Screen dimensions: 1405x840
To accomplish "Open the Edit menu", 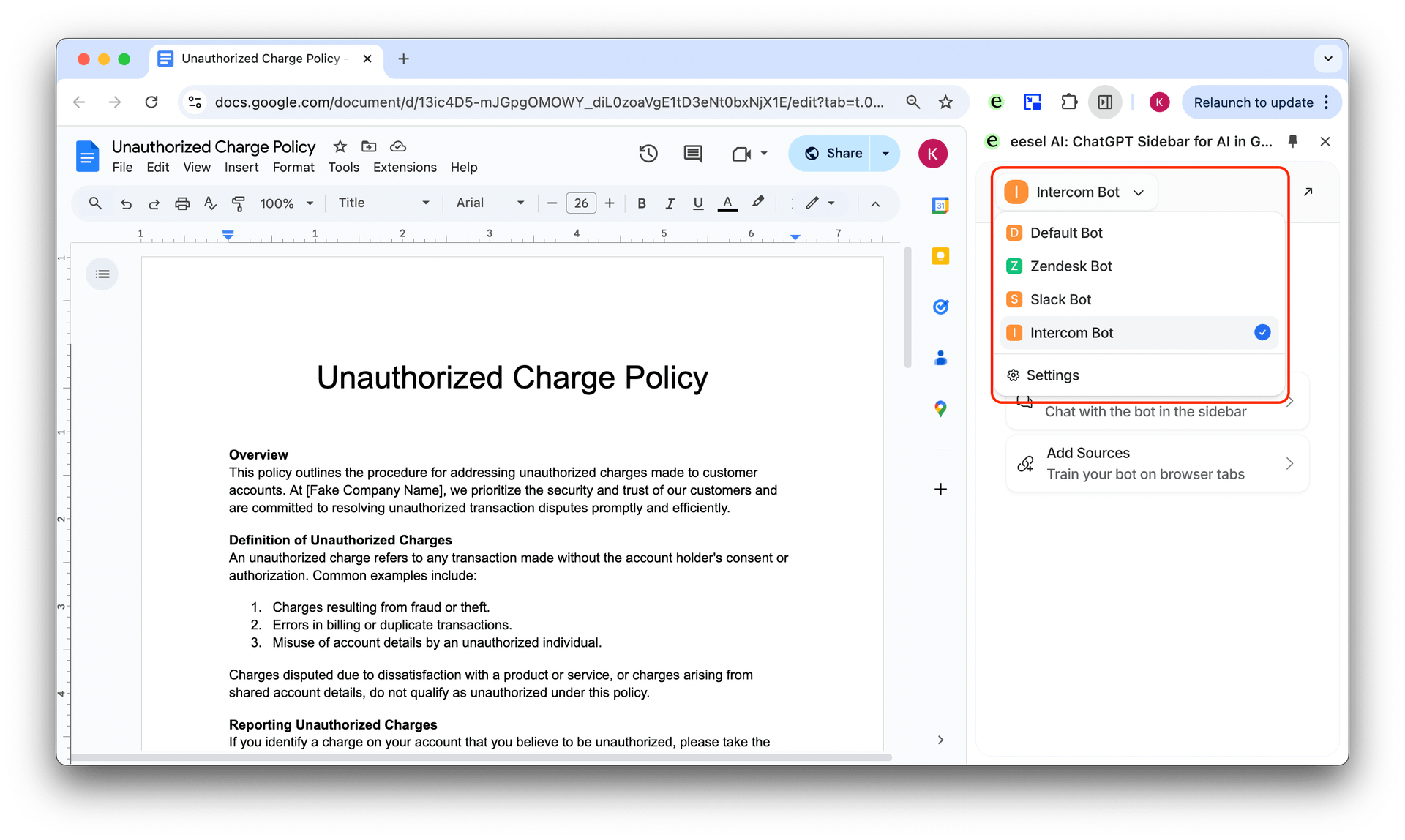I will pos(157,168).
